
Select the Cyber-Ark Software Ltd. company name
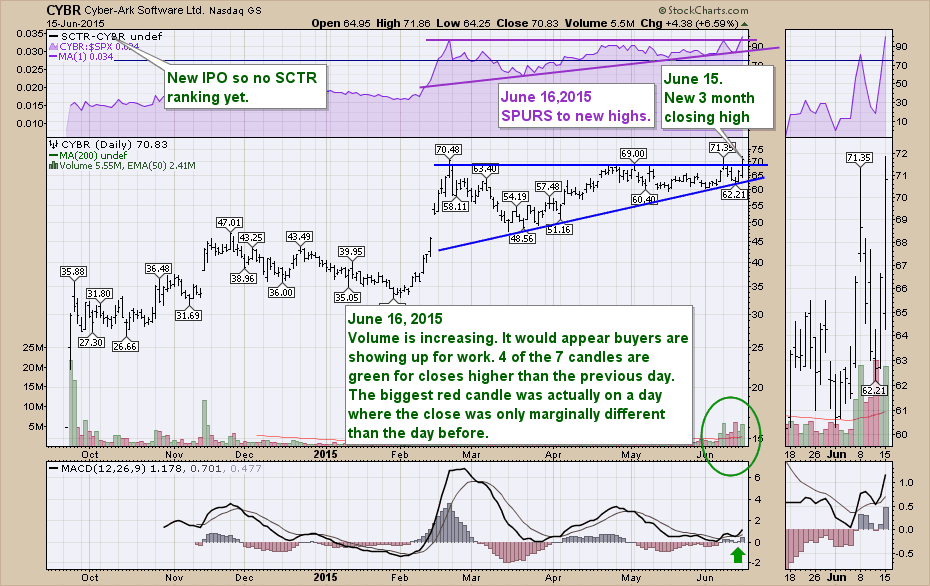(x=145, y=11)
